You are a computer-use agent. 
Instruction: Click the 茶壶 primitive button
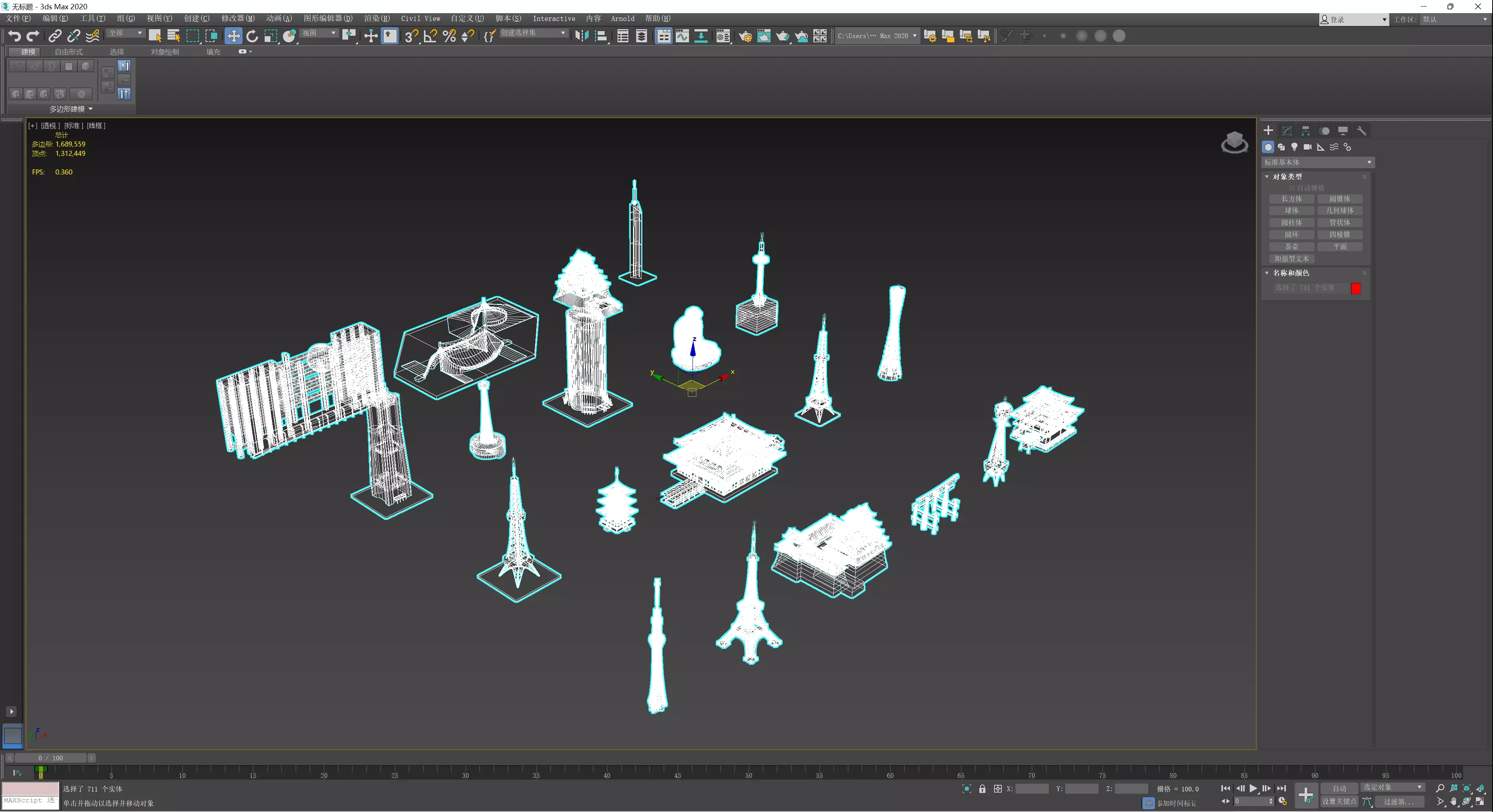pos(1291,247)
